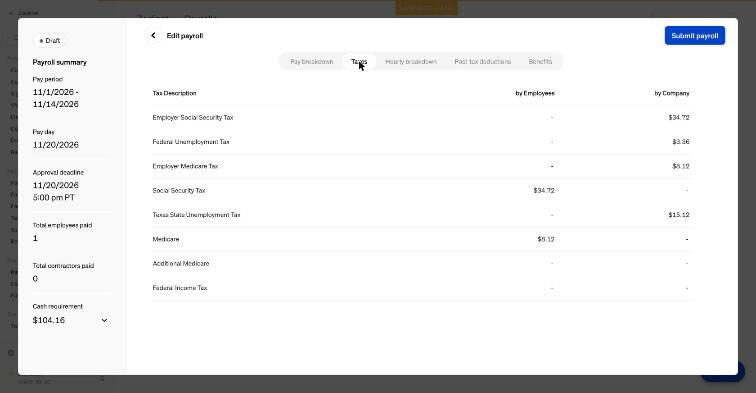Click the Submit payroll button
The image size is (756, 393).
[695, 36]
